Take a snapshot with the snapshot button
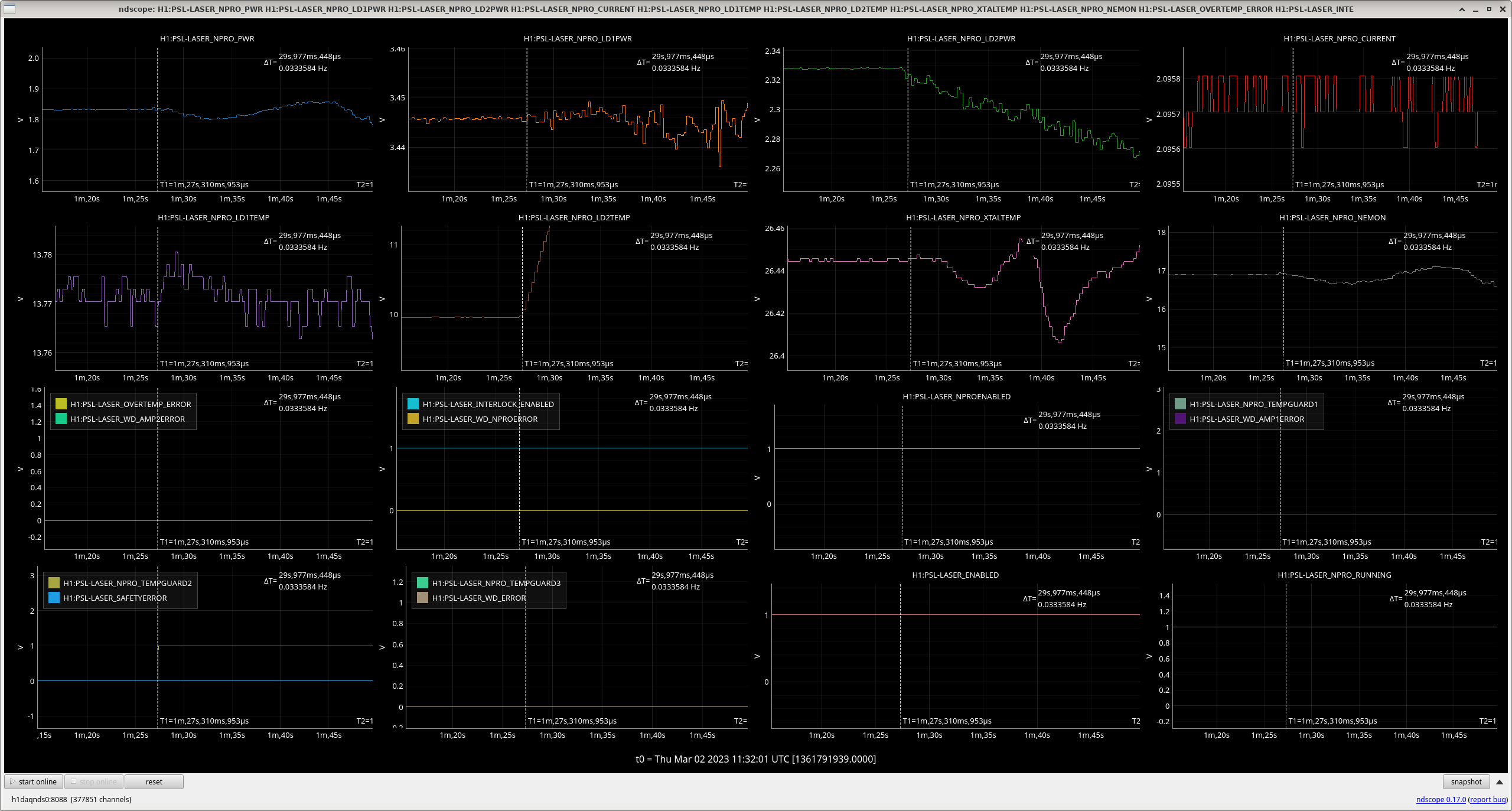The width and height of the screenshot is (1512, 811). [x=1466, y=781]
